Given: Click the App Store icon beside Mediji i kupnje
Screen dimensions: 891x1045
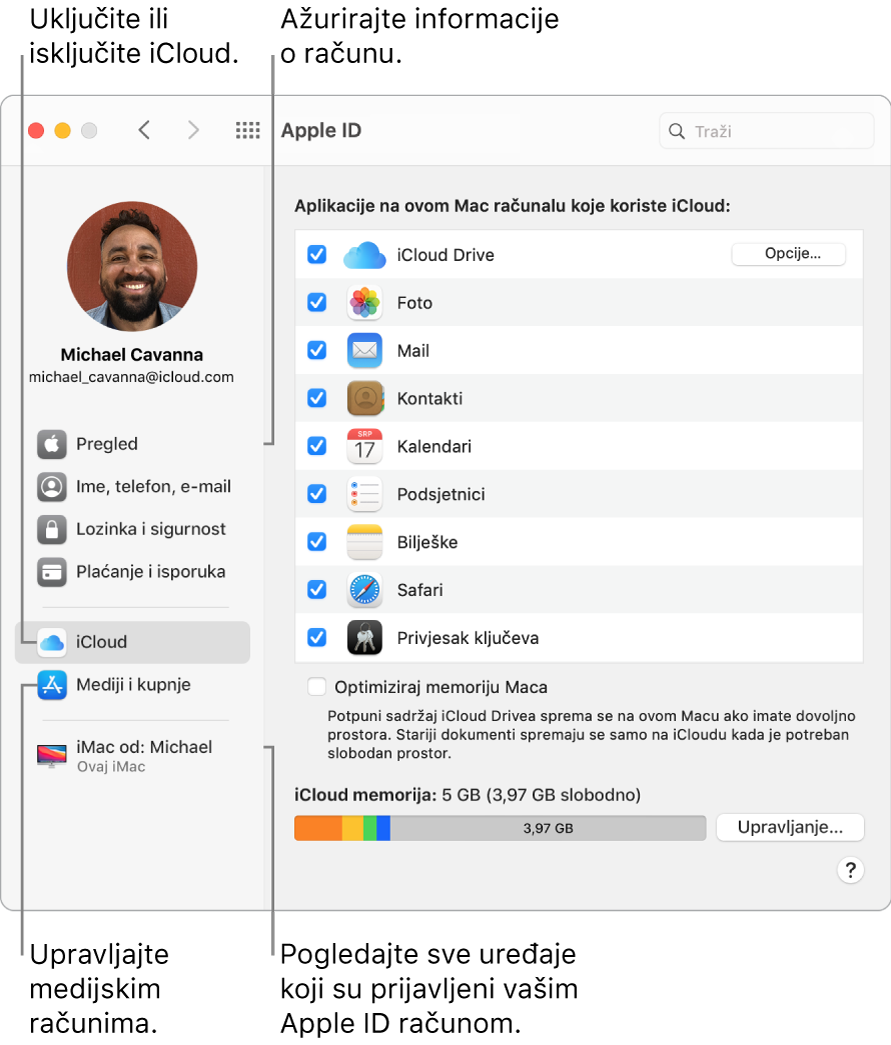Looking at the screenshot, I should tap(52, 685).
